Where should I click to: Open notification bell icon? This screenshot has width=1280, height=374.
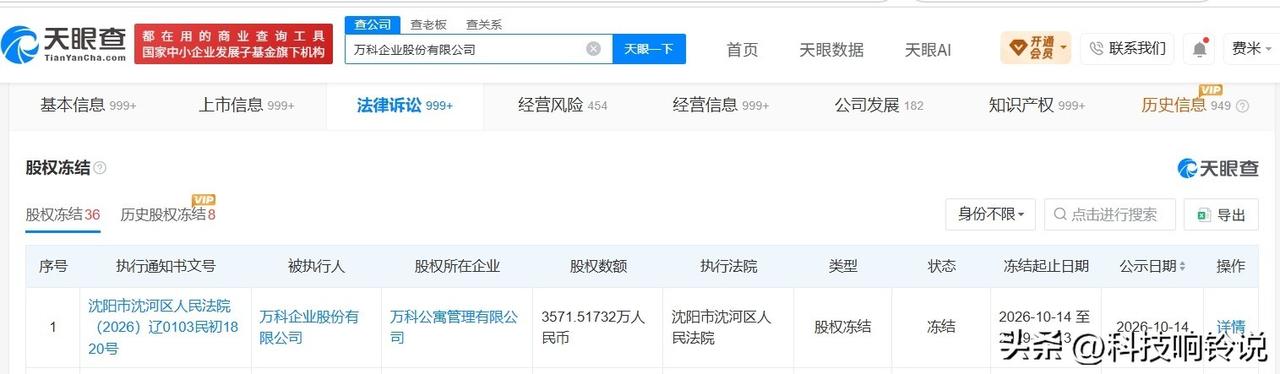1198,48
